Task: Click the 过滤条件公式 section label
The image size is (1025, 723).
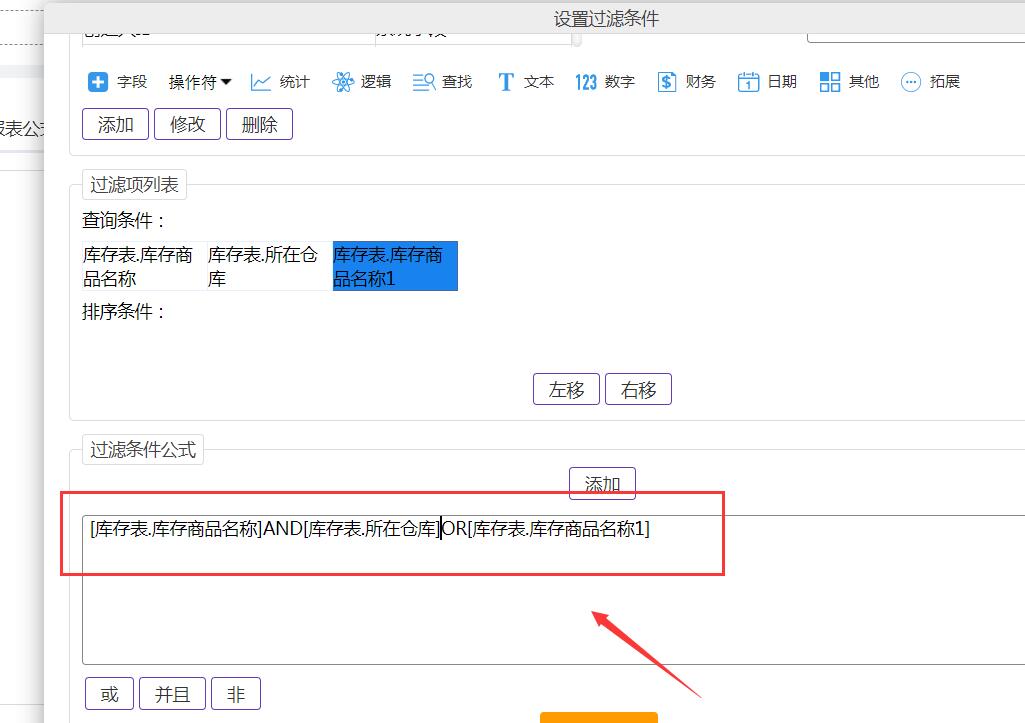Action: pos(143,450)
